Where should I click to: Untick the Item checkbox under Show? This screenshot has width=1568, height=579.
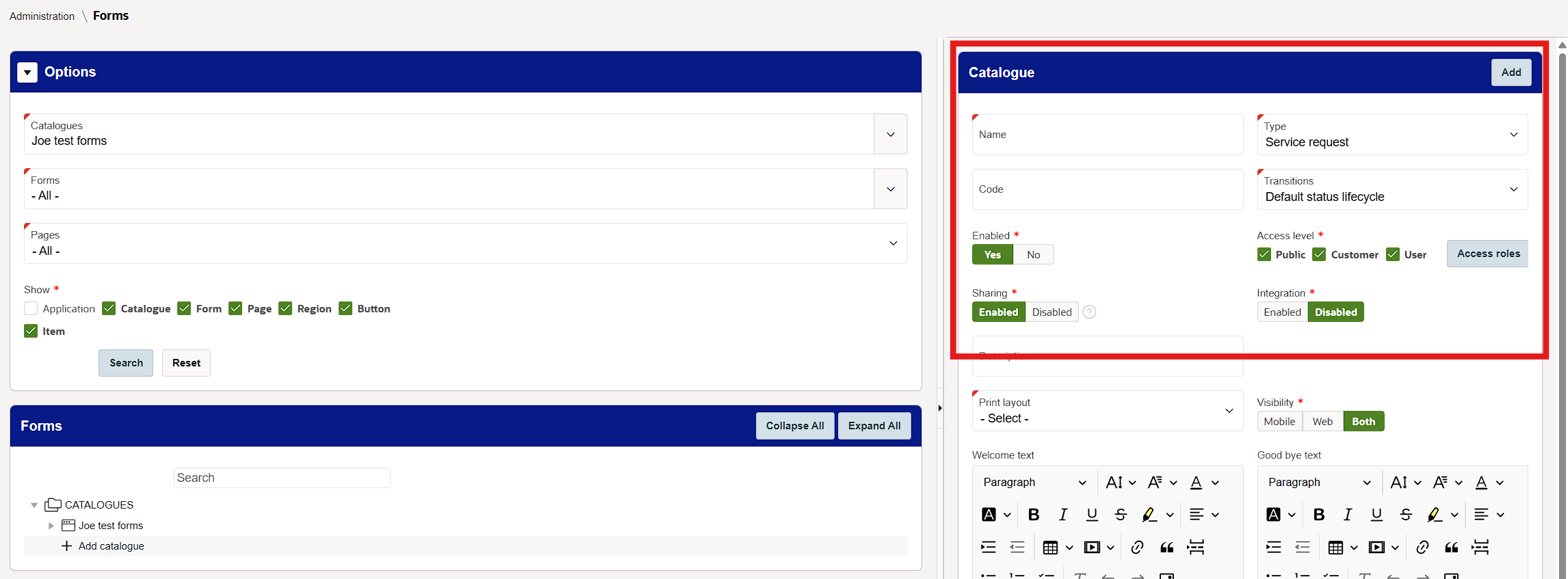[31, 331]
